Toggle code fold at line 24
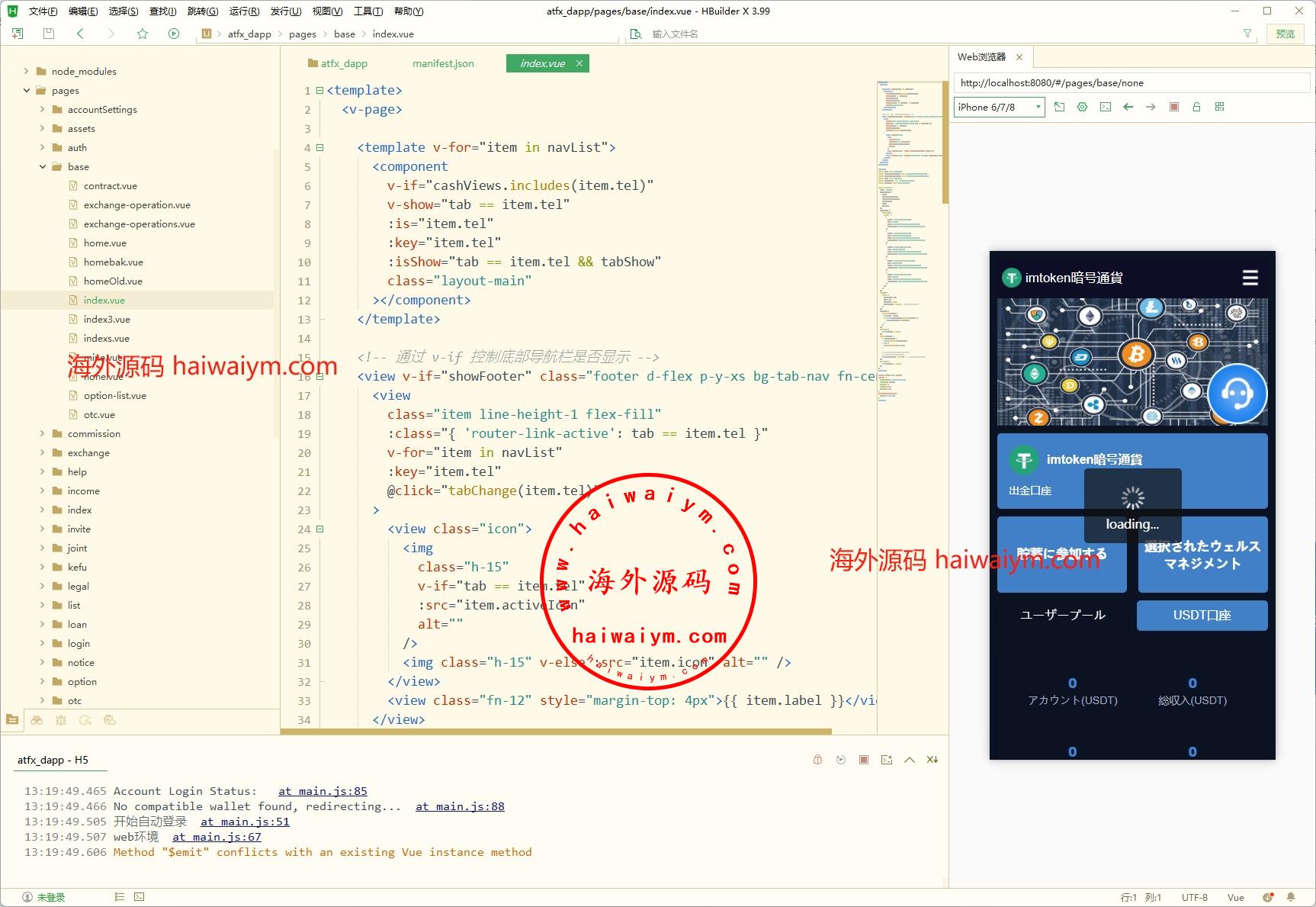The height and width of the screenshot is (907, 1316). pos(320,529)
